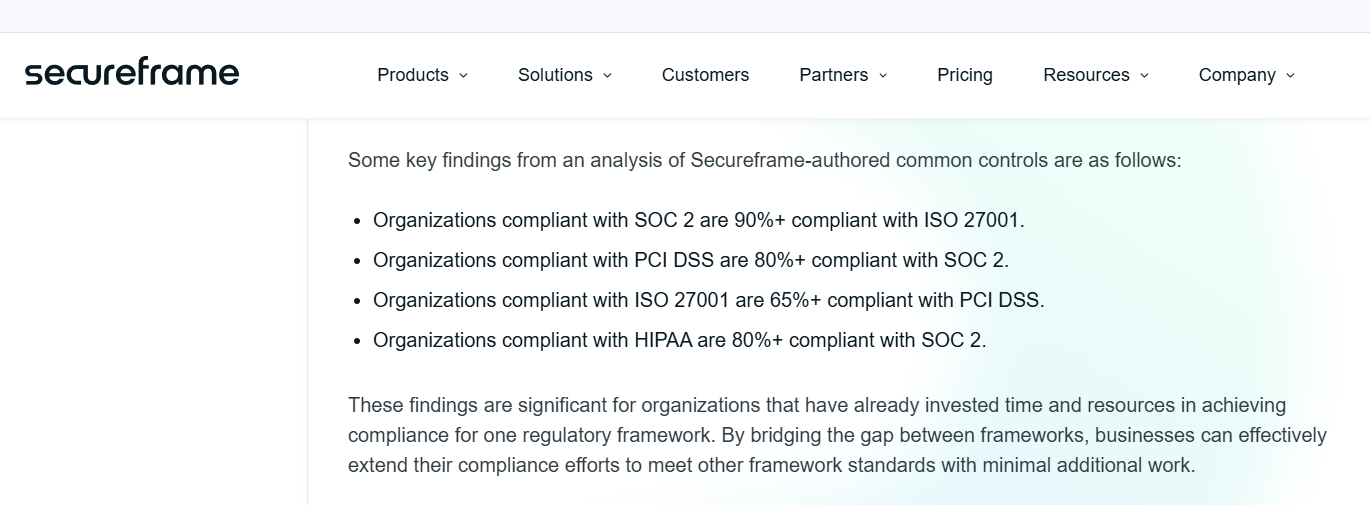Go to the Customers page
This screenshot has height=505, width=1370.
pos(705,75)
